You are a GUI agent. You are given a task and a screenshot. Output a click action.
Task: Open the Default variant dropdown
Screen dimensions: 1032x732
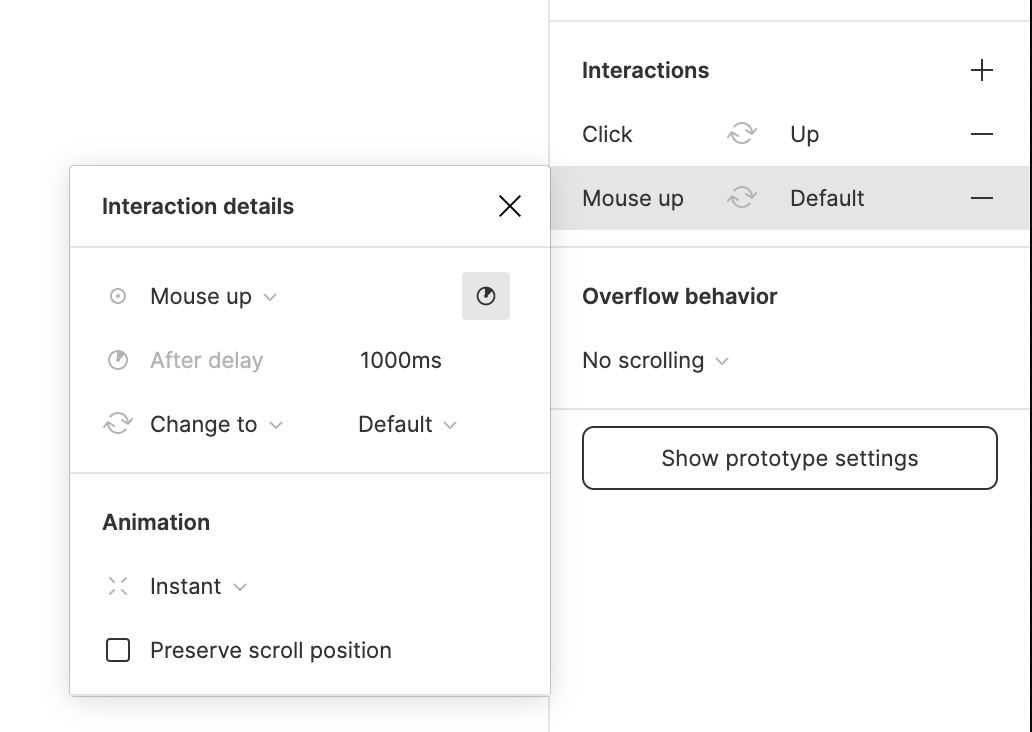pyautogui.click(x=407, y=425)
